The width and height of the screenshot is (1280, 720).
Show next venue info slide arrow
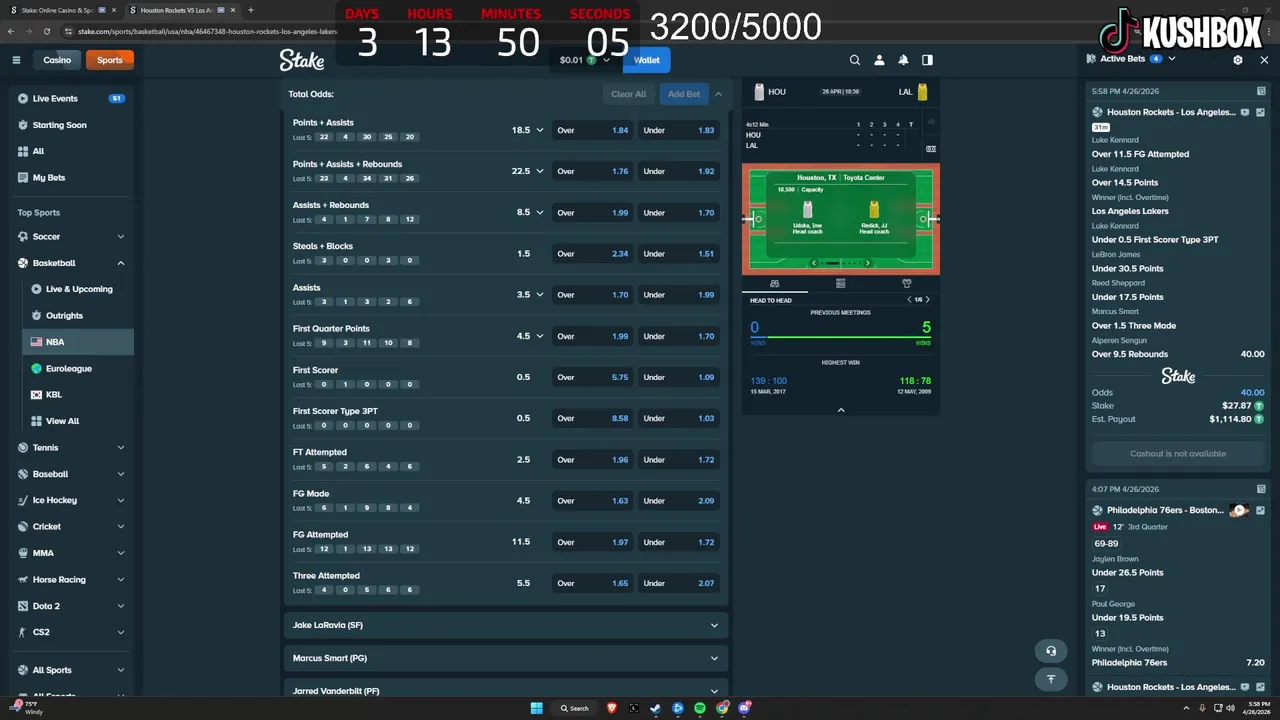[867, 263]
